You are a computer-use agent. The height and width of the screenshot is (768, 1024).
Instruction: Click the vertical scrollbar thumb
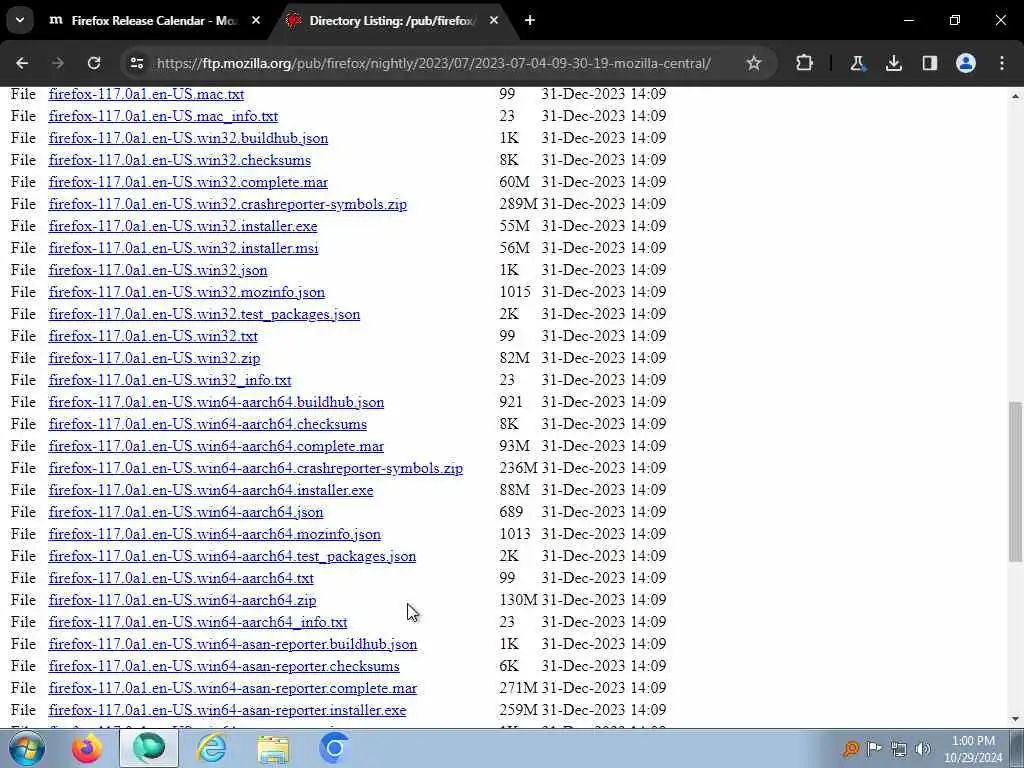[1016, 482]
